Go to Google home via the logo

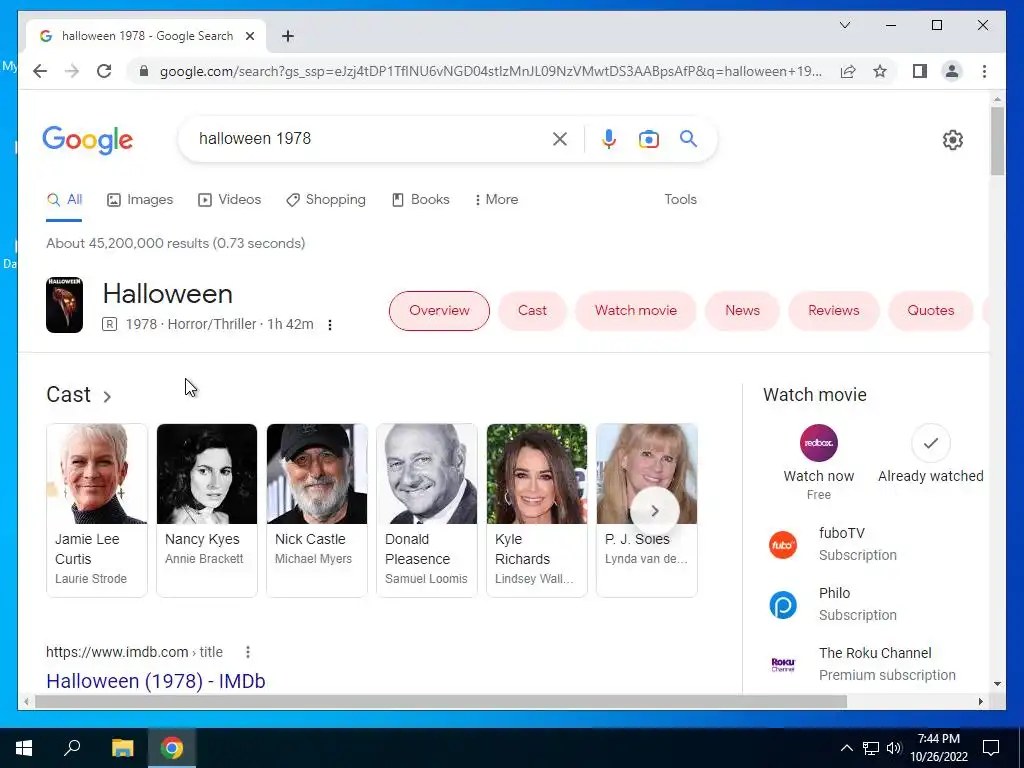click(88, 140)
